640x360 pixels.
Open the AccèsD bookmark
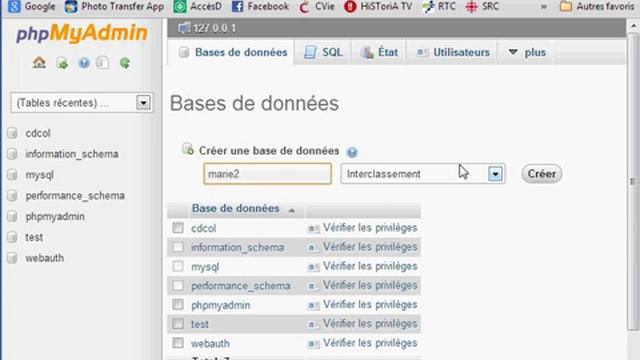click(x=198, y=7)
